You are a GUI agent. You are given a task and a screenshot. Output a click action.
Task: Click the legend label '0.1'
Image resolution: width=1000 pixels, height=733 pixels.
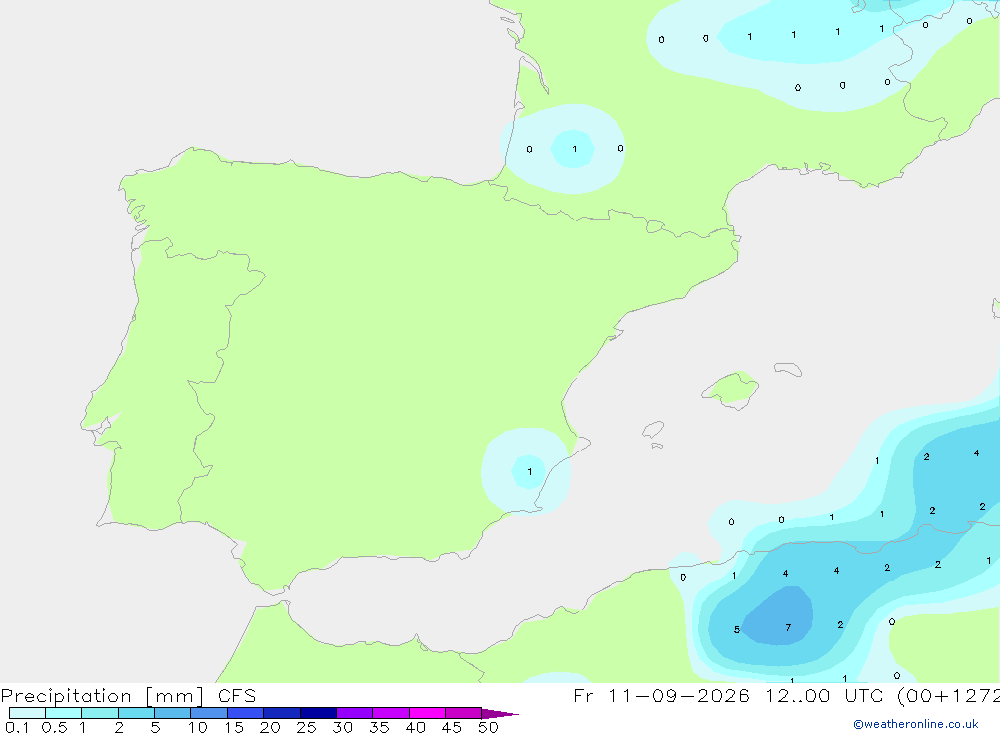pos(17,727)
